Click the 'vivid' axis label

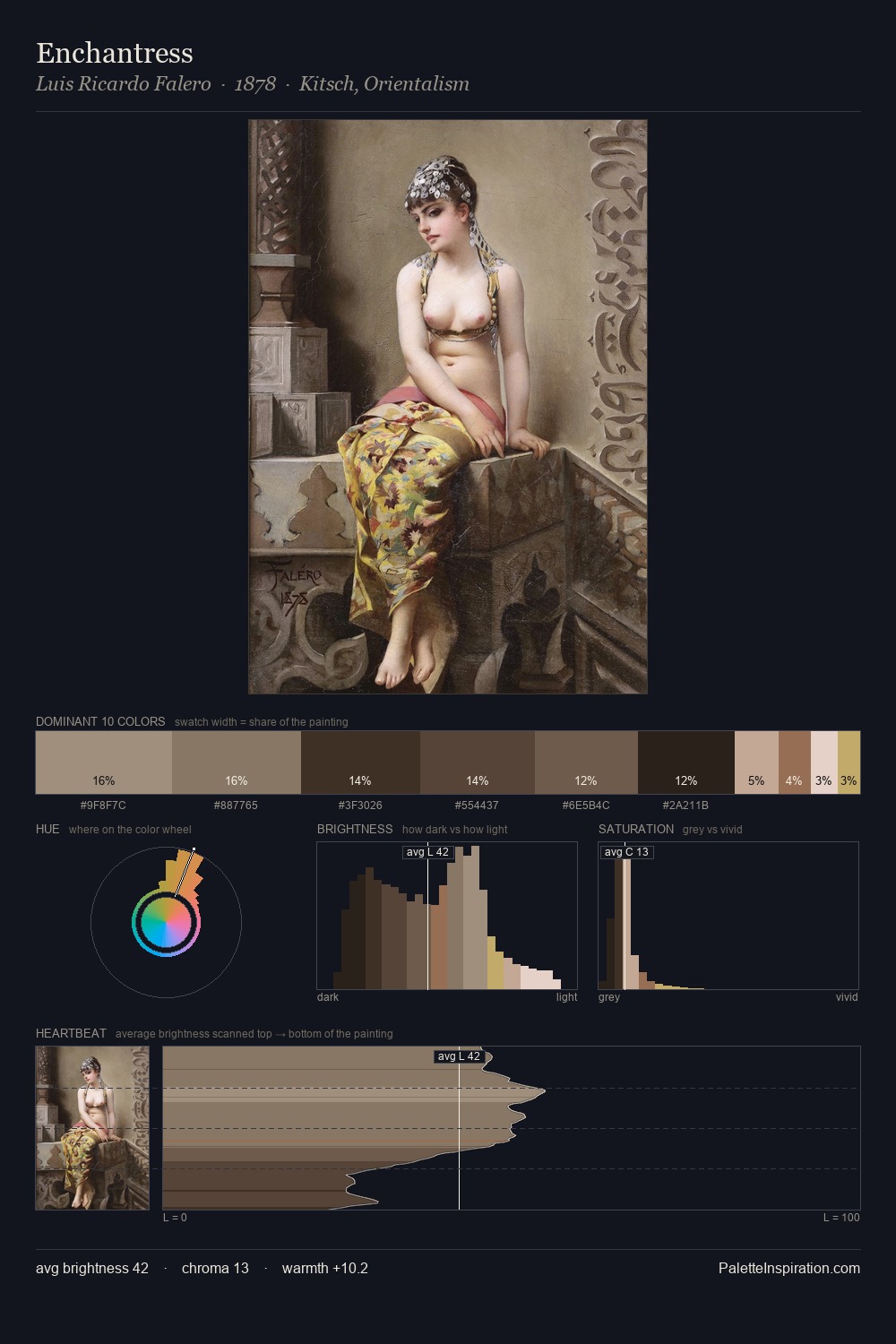tap(847, 996)
